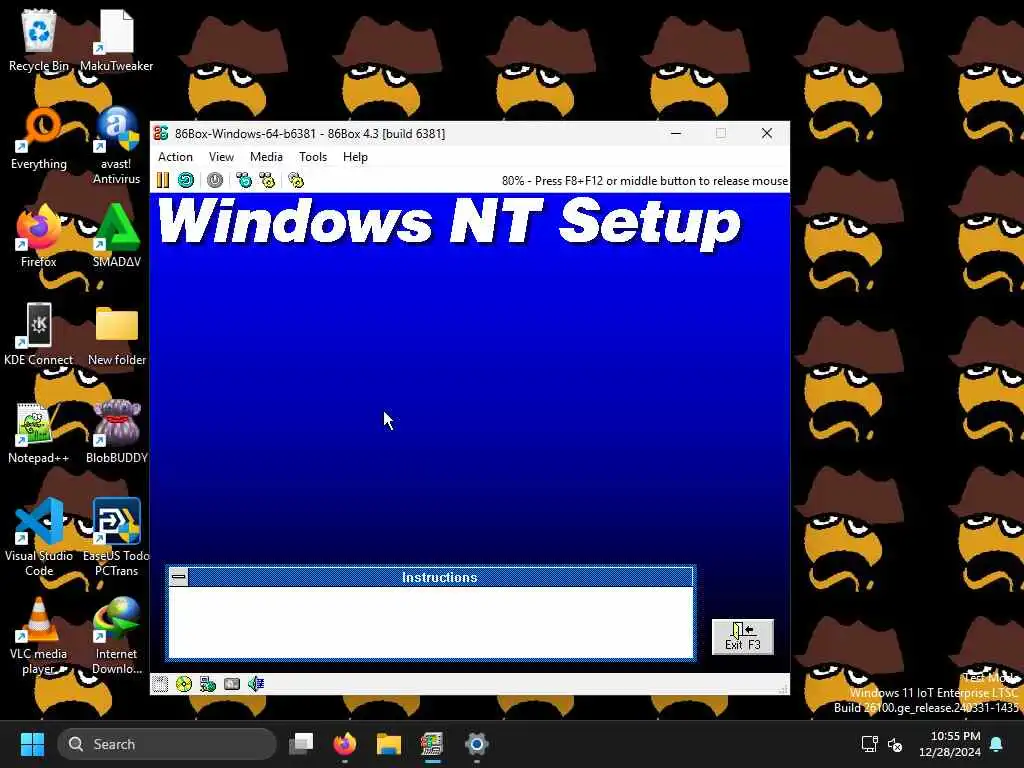
Task: Click the 86Box app icon in title bar
Action: click(161, 133)
